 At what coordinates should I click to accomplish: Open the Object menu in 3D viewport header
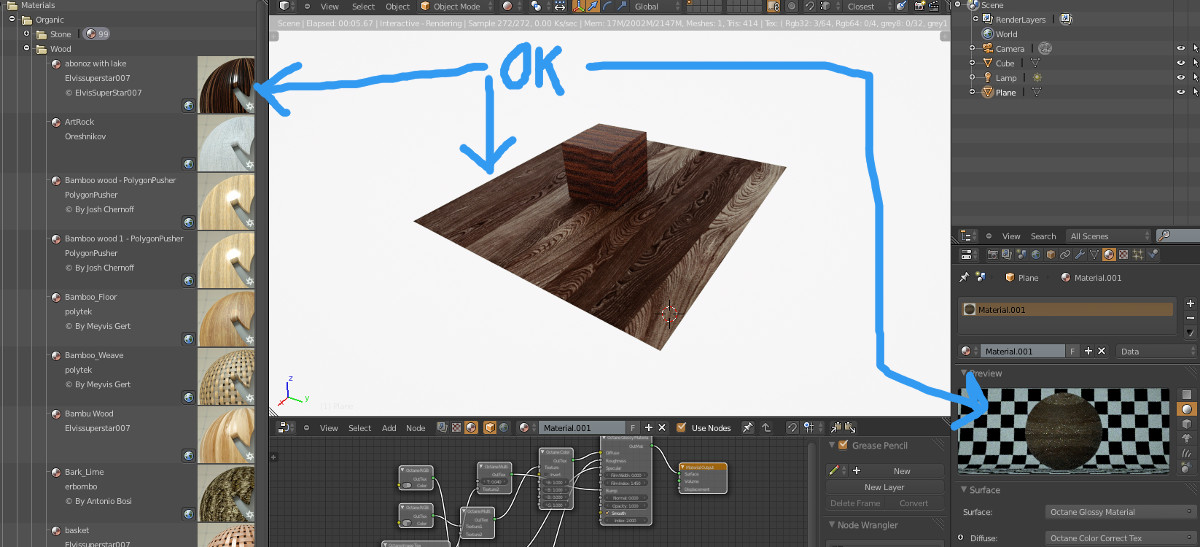(398, 6)
